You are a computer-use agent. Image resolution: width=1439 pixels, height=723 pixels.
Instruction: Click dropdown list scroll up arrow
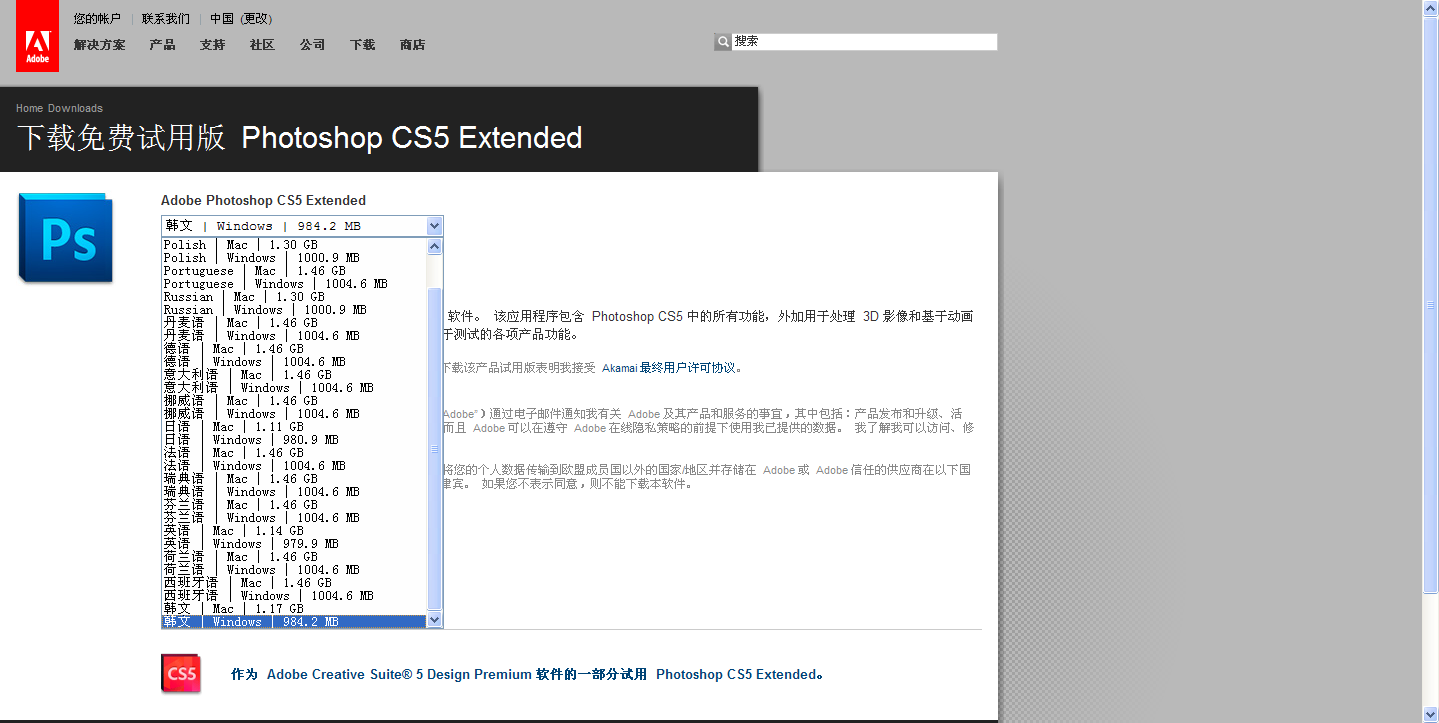point(434,246)
